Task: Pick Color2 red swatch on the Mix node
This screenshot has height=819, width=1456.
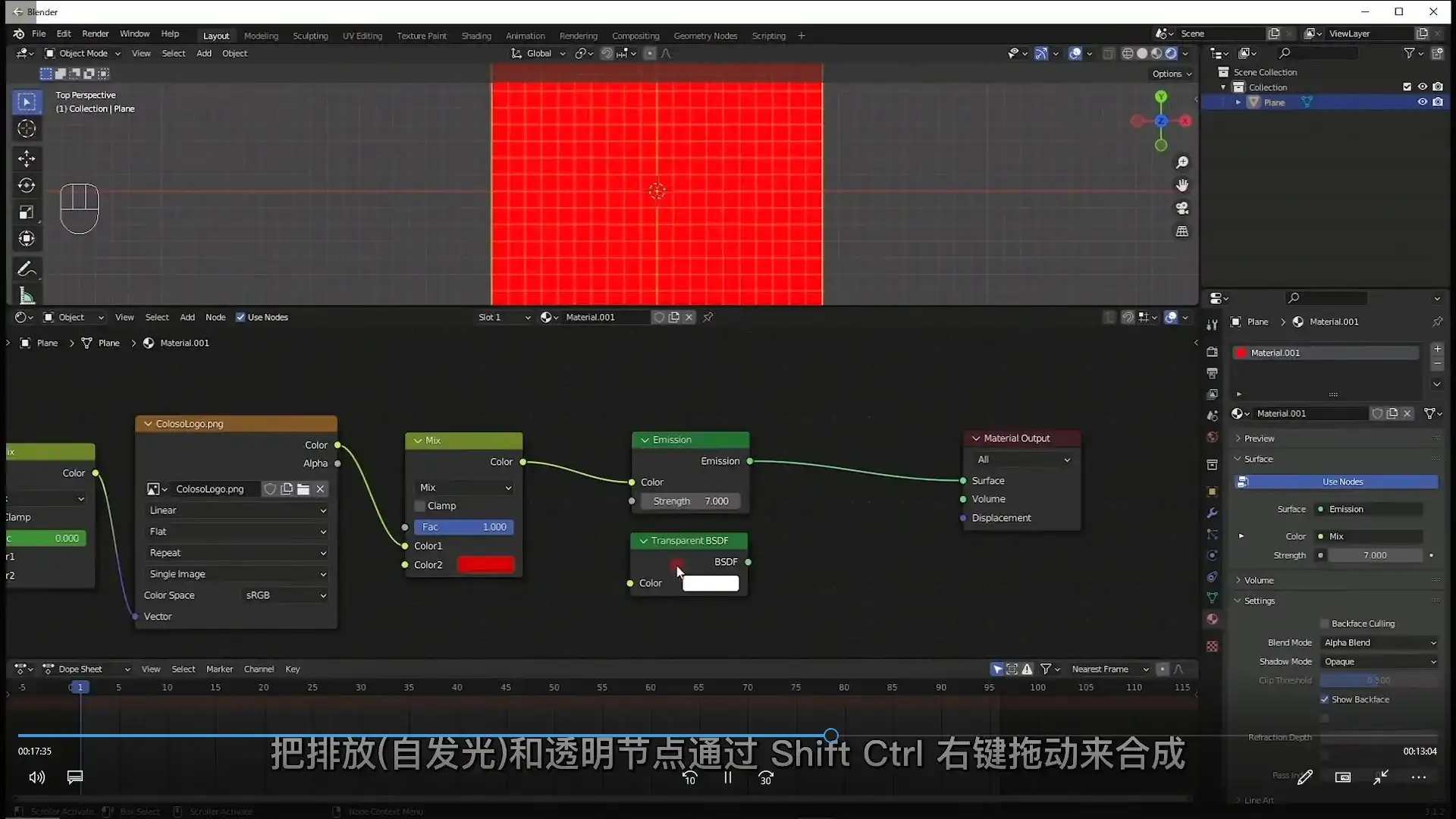Action: [x=486, y=564]
